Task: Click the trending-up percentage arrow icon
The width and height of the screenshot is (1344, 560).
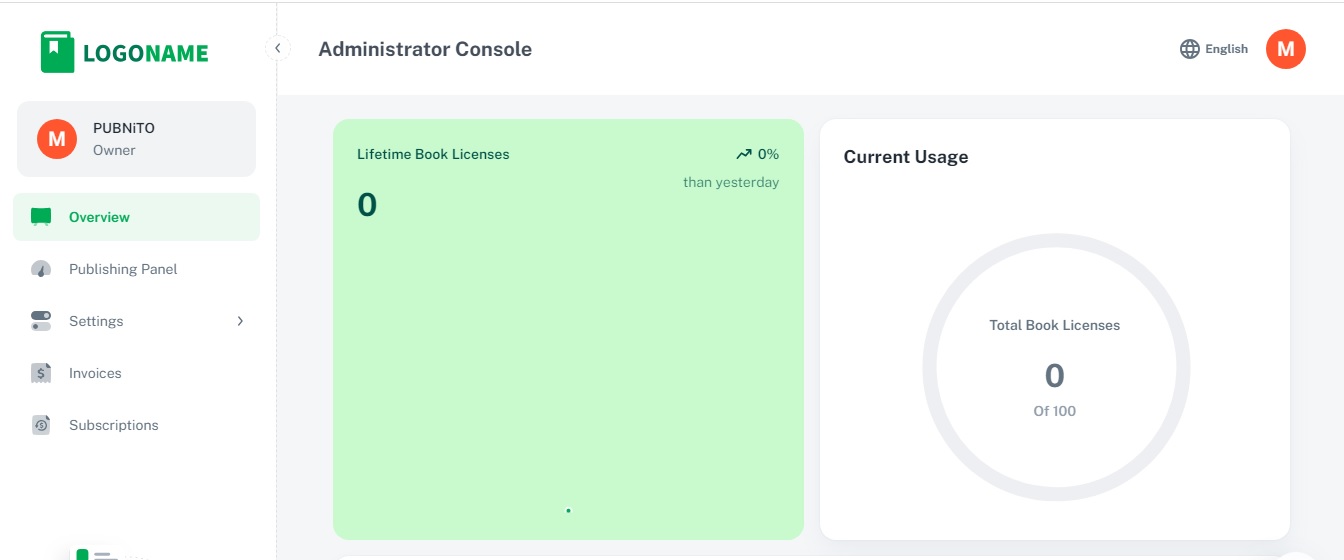Action: pos(743,154)
